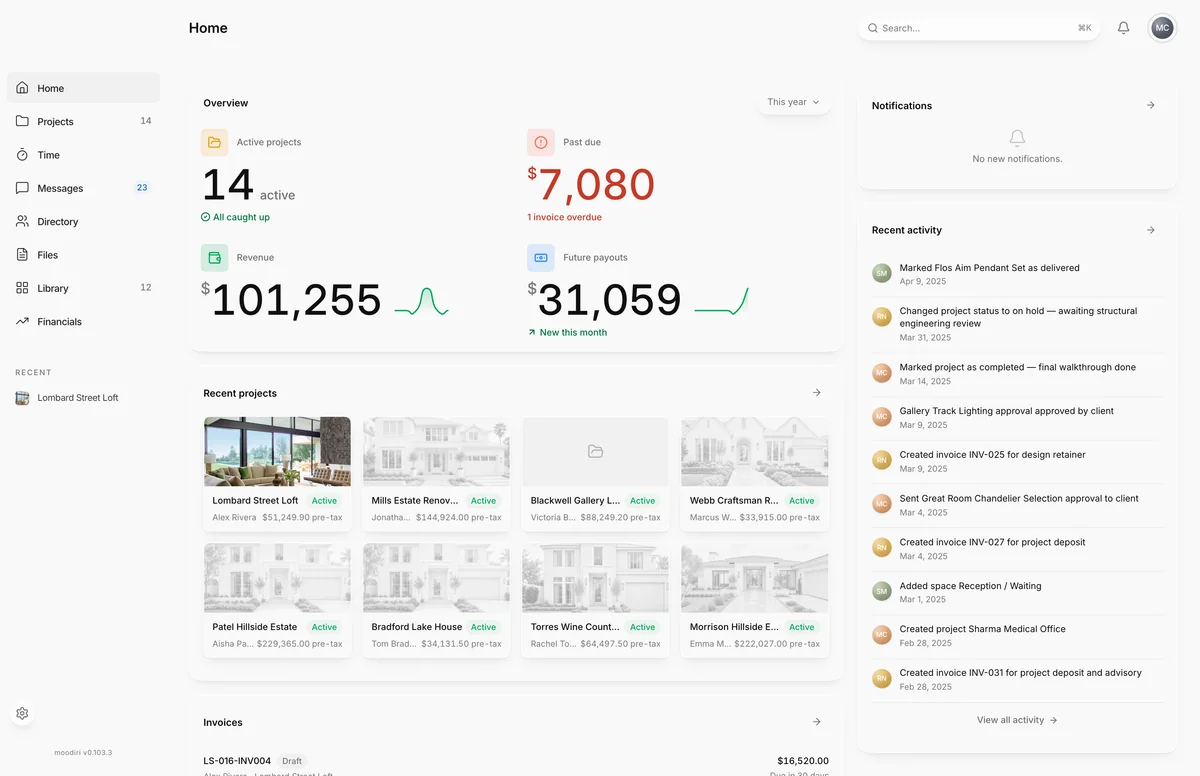This screenshot has width=1200, height=776.
Task: Click the Revenue wallet icon tile
Action: point(214,258)
